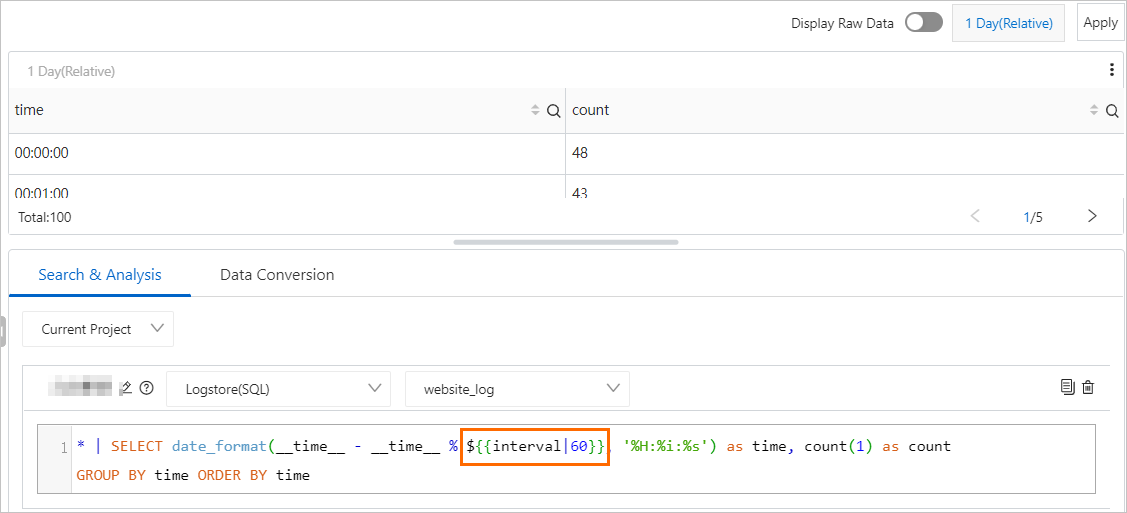Sort the table by count column
Screen dimensions: 1127x513
pyautogui.click(x=1094, y=111)
